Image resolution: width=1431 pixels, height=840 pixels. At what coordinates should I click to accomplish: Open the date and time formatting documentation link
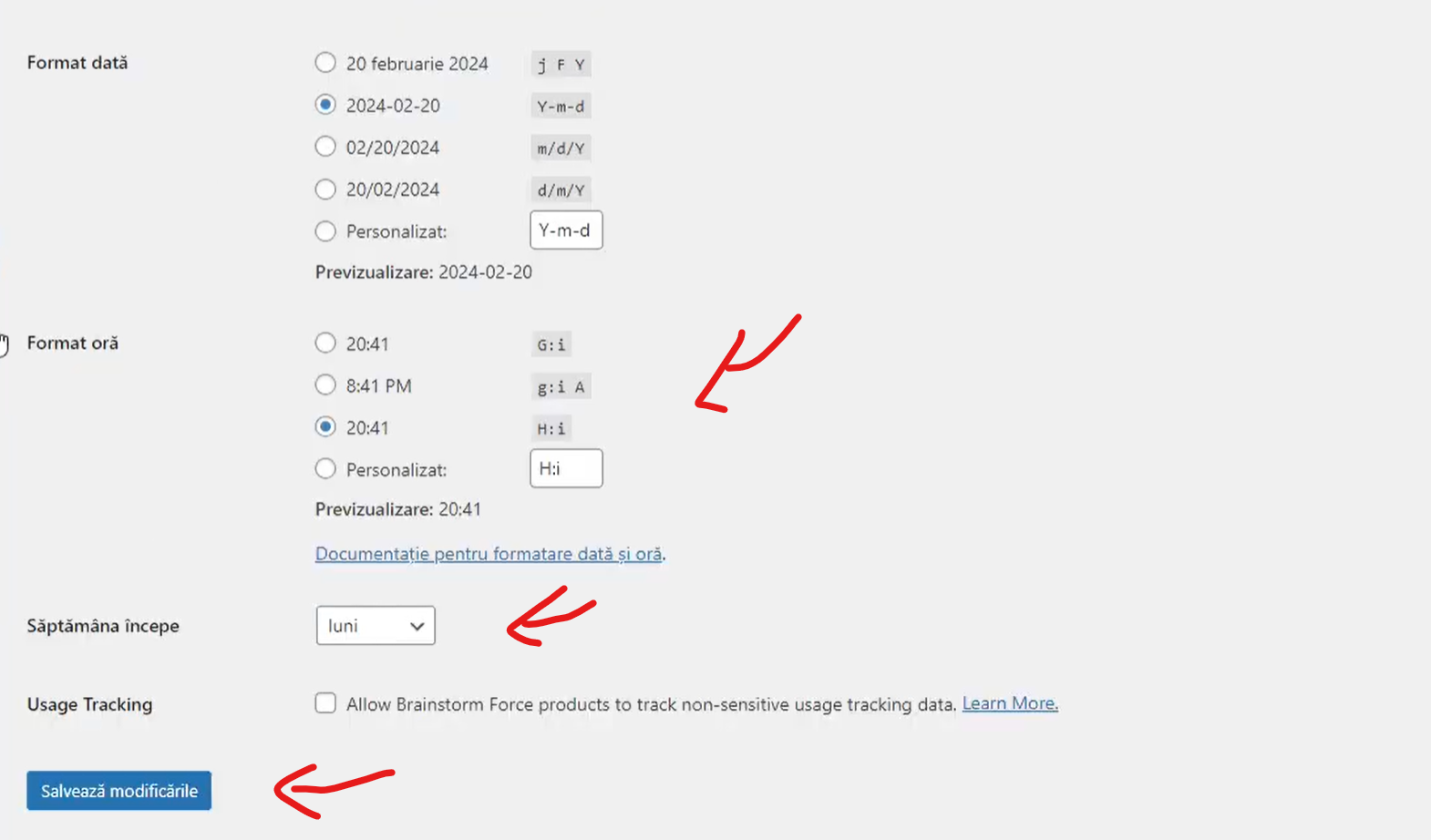(x=489, y=554)
